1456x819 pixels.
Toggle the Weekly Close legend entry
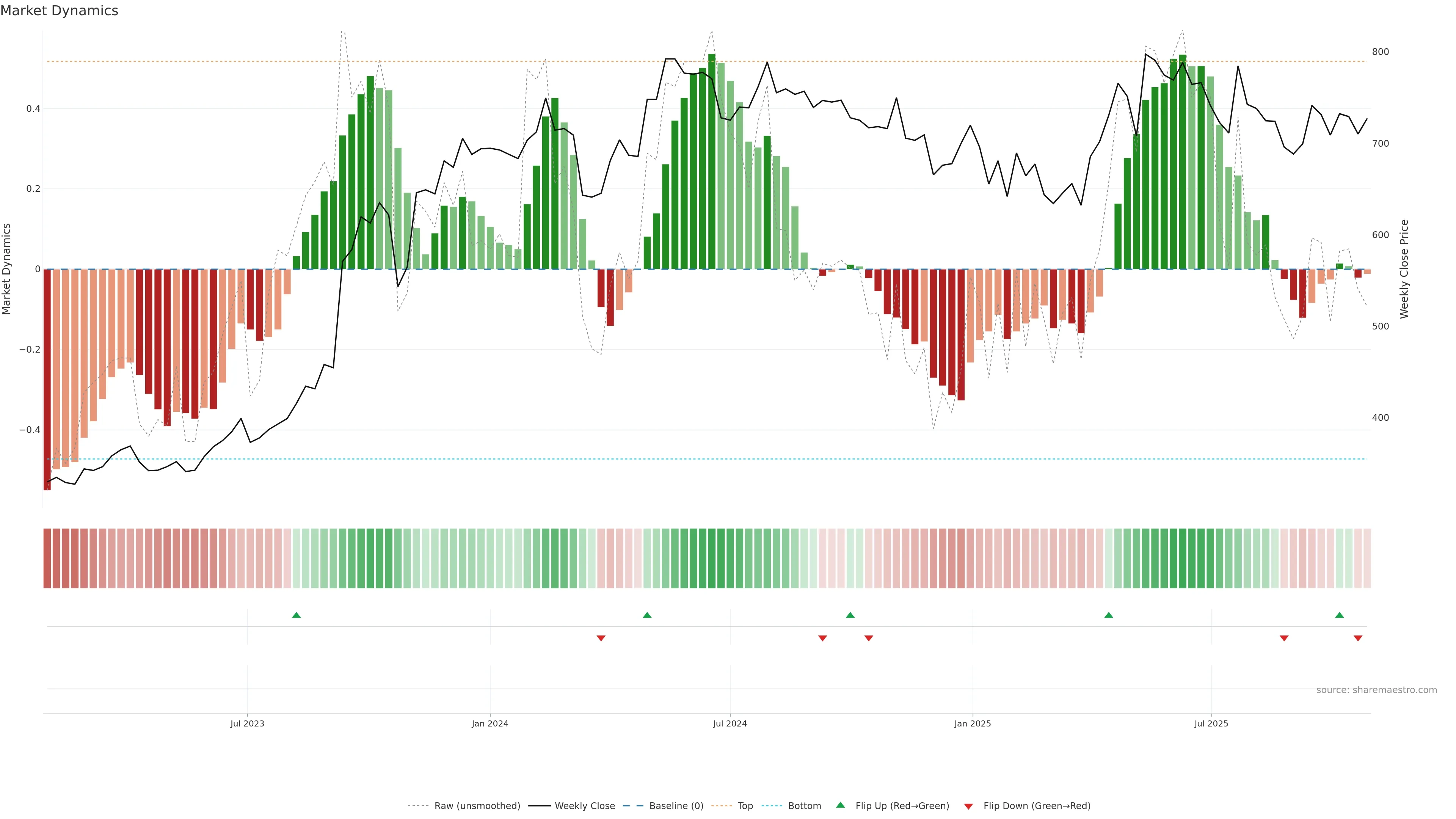pos(584,806)
